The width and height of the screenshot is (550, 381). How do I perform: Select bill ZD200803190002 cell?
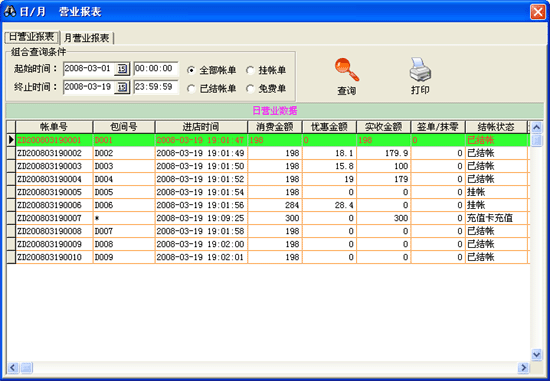[x=54, y=153]
